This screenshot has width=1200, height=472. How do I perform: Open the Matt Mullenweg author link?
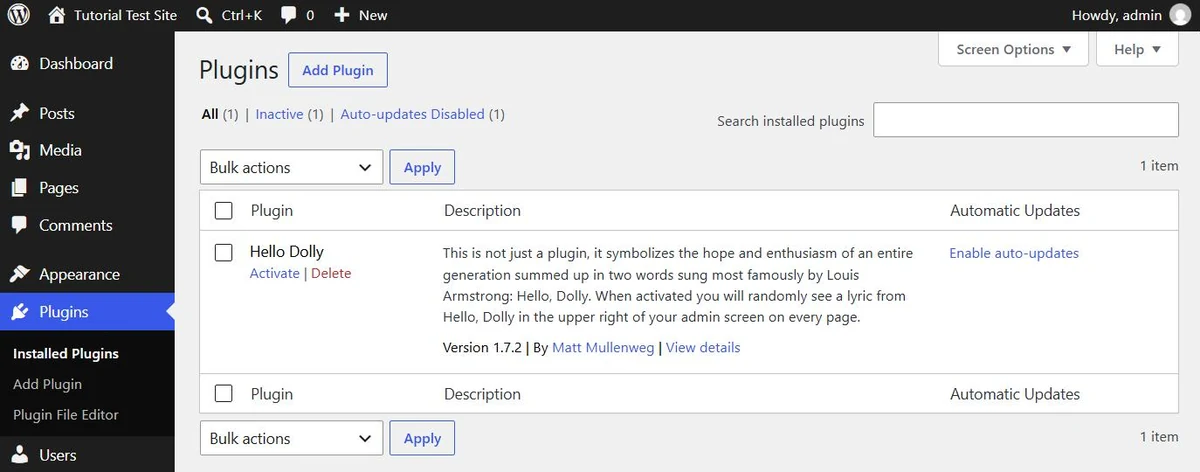(x=603, y=347)
